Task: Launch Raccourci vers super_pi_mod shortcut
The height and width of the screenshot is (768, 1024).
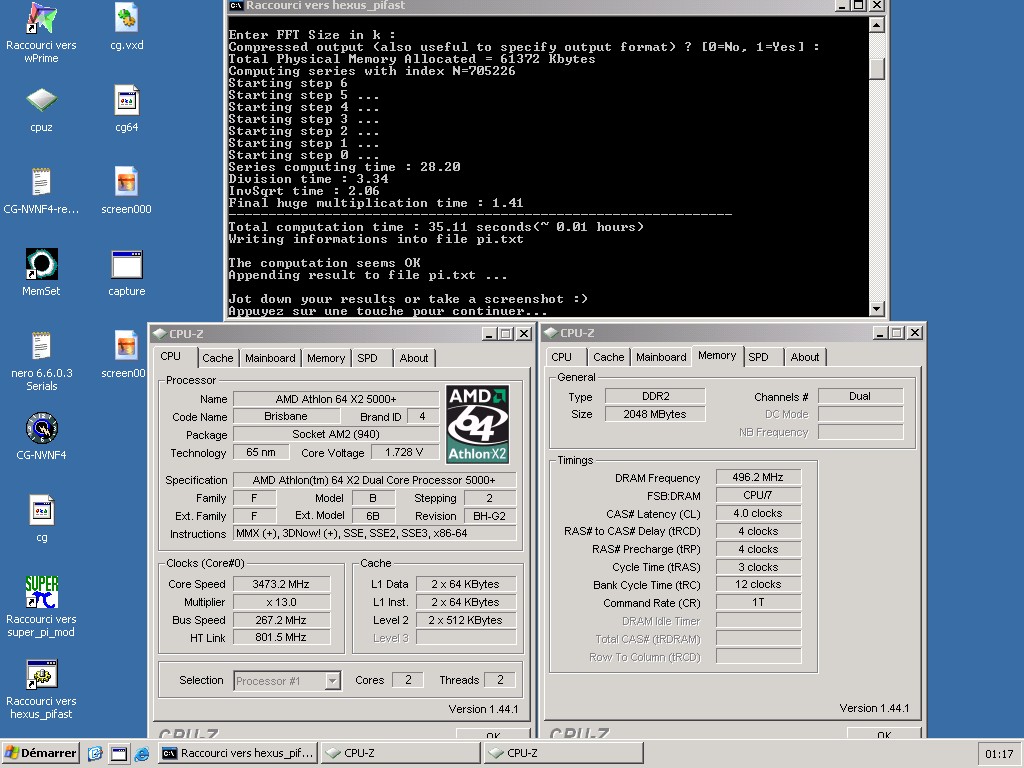Action: [x=41, y=592]
